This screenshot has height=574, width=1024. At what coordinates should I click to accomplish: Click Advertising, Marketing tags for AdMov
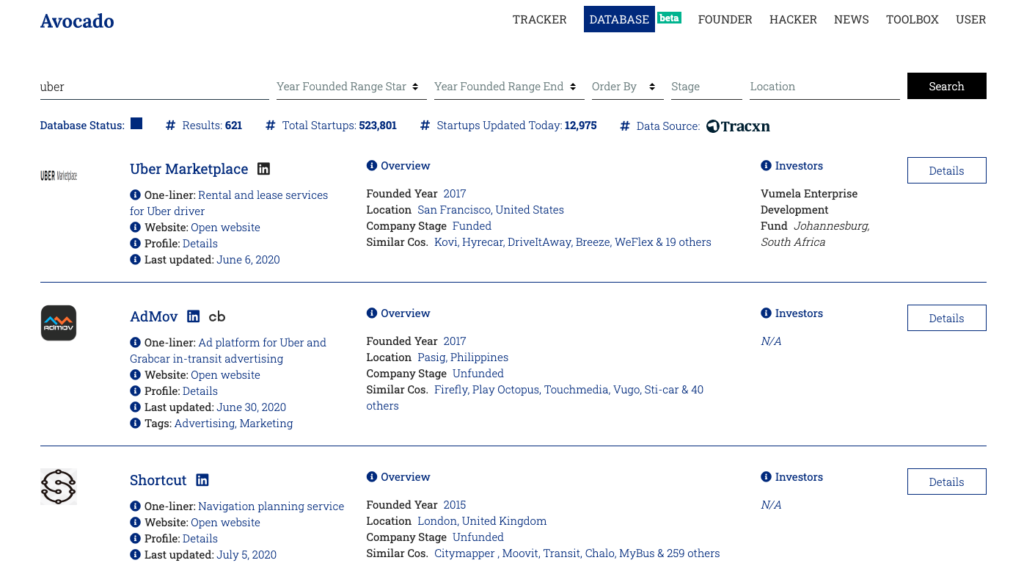pyautogui.click(x=233, y=423)
